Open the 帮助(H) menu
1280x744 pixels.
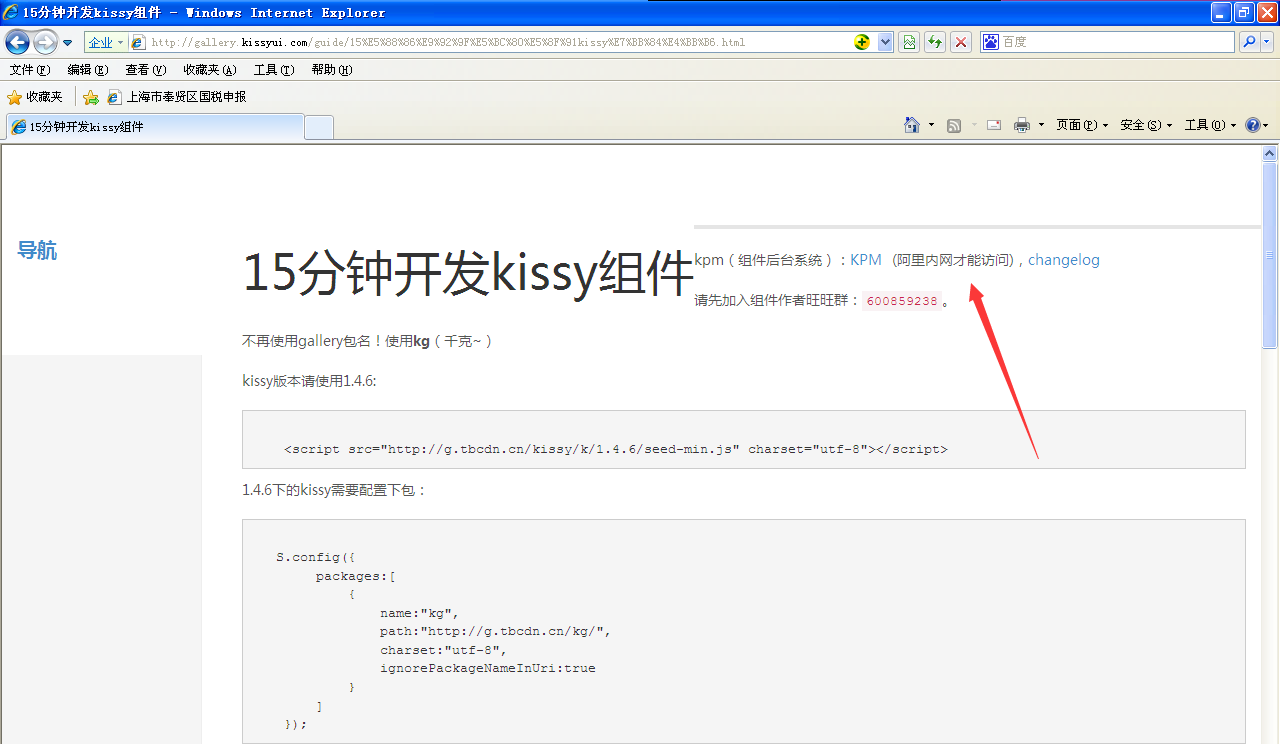point(332,70)
